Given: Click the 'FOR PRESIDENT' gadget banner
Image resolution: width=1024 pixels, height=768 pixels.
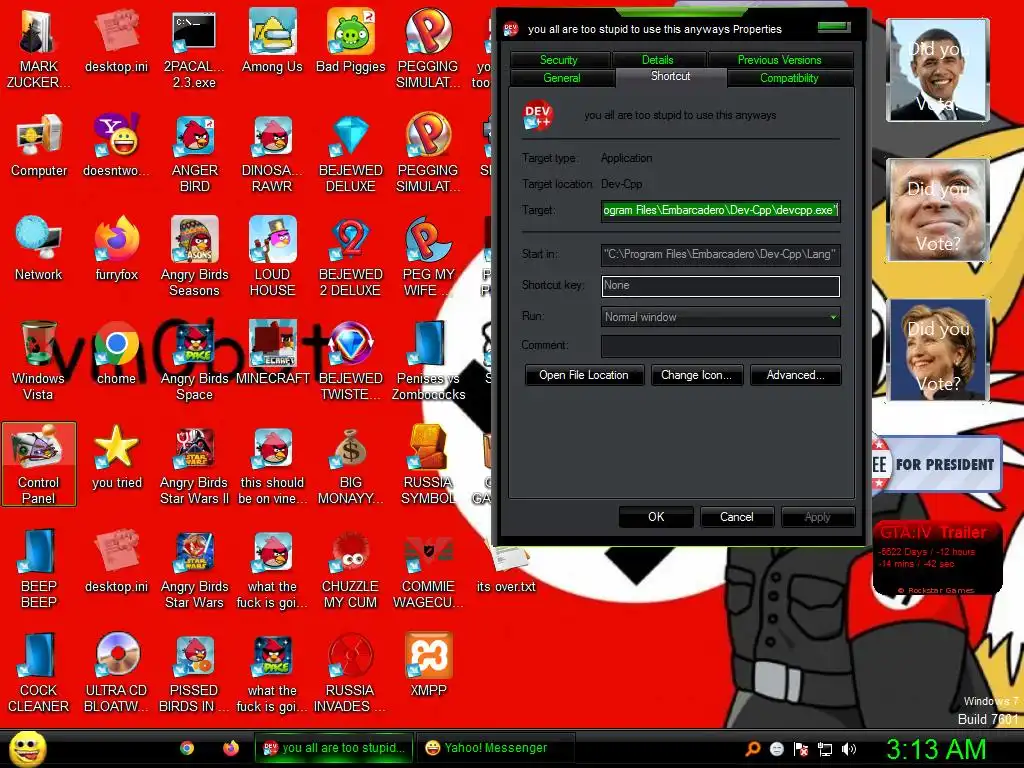Looking at the screenshot, I should coord(936,464).
